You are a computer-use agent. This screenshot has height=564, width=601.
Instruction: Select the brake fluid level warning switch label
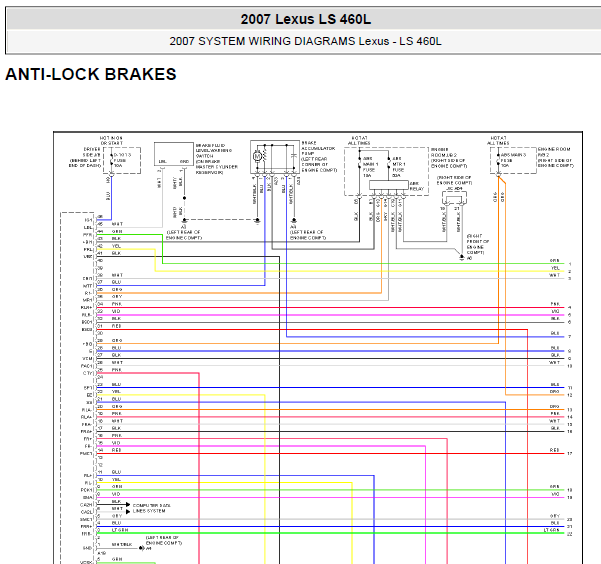click(217, 159)
